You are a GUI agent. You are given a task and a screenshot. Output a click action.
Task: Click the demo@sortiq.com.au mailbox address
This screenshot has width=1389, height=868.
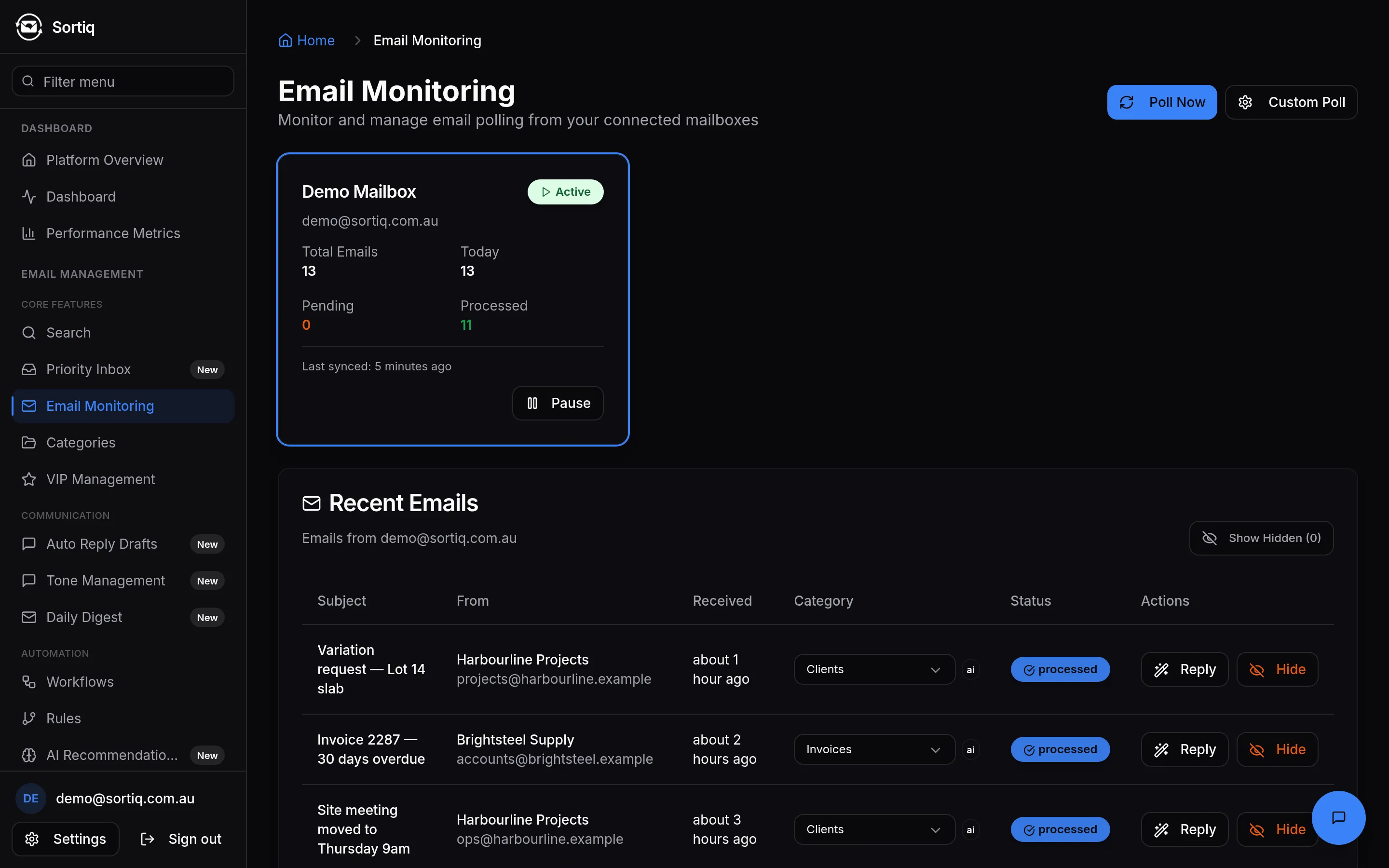[x=370, y=221]
